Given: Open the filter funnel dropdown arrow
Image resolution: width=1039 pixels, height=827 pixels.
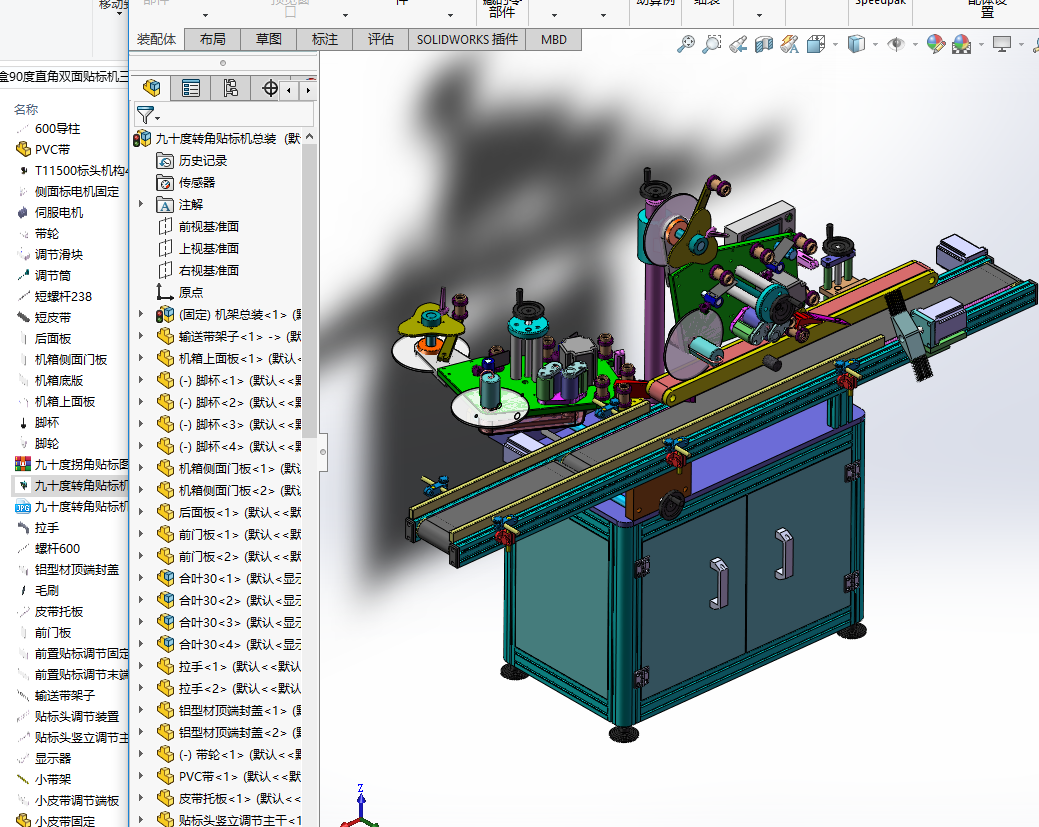Looking at the screenshot, I should pyautogui.click(x=158, y=119).
